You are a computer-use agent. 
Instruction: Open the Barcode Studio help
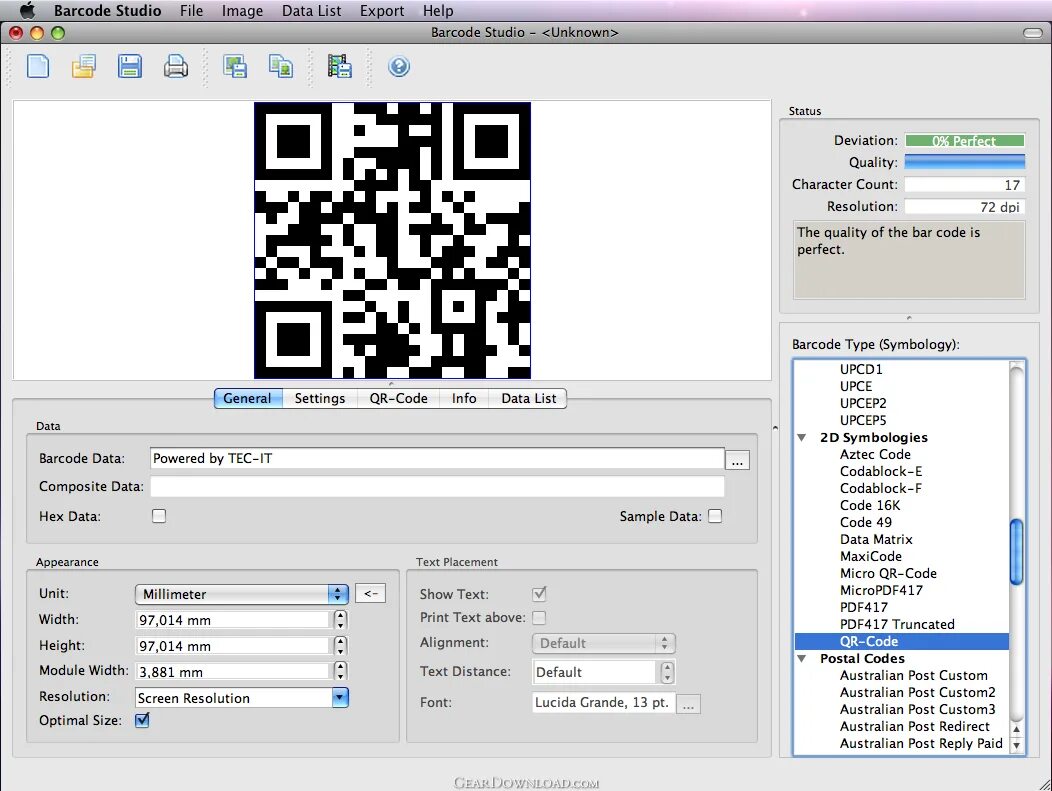click(399, 66)
